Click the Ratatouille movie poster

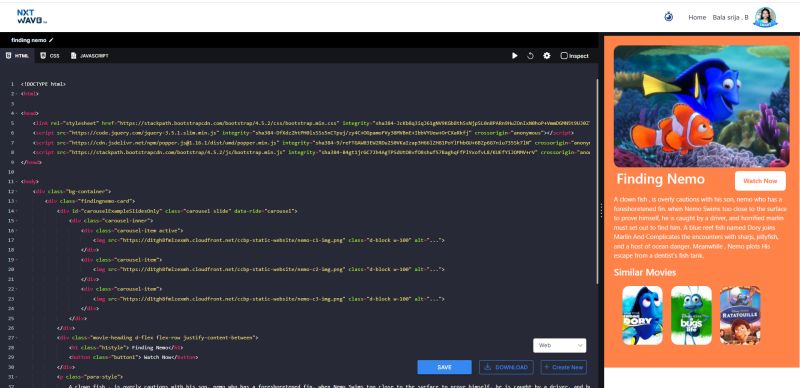point(740,315)
